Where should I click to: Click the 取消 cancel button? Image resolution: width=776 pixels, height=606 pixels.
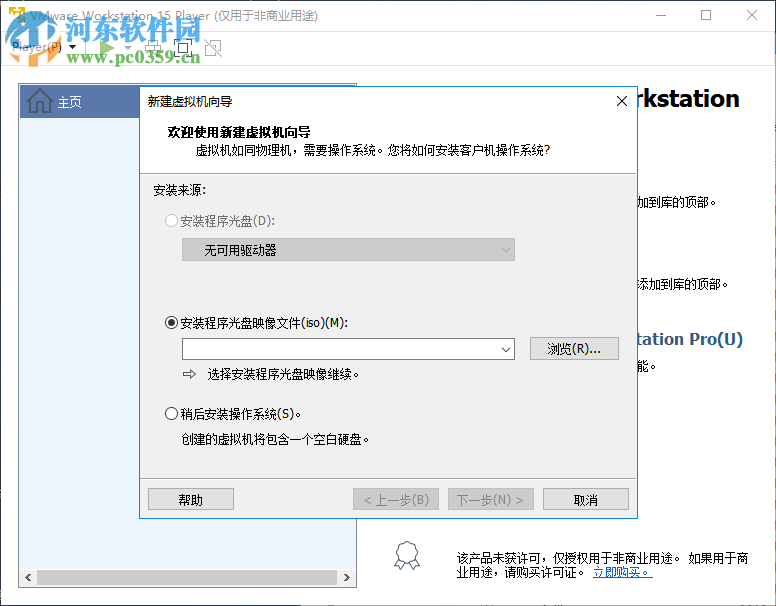coord(586,499)
